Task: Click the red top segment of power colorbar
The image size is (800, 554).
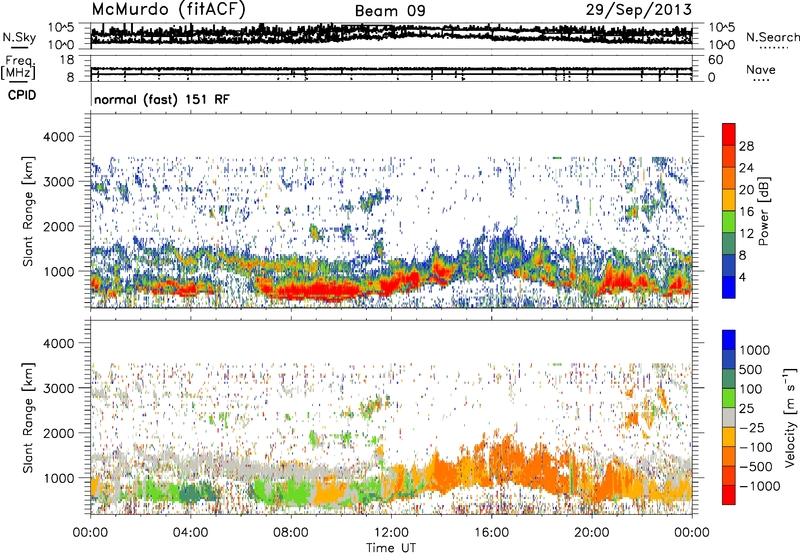Action: 729,135
